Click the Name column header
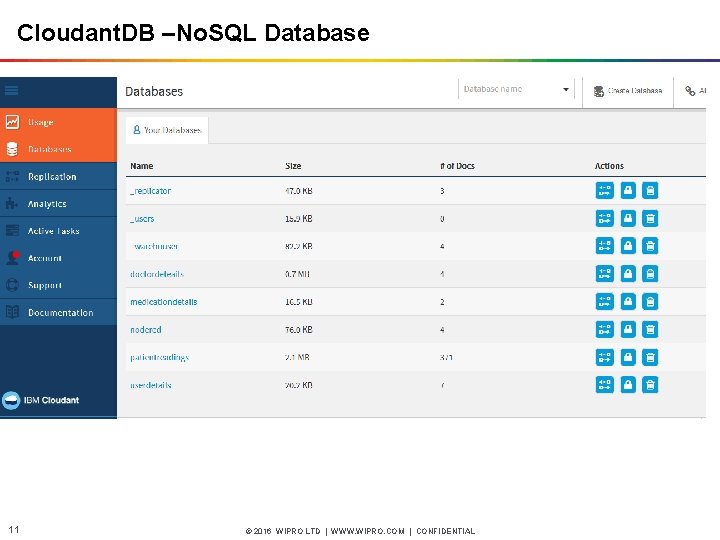The image size is (720, 540). (141, 166)
